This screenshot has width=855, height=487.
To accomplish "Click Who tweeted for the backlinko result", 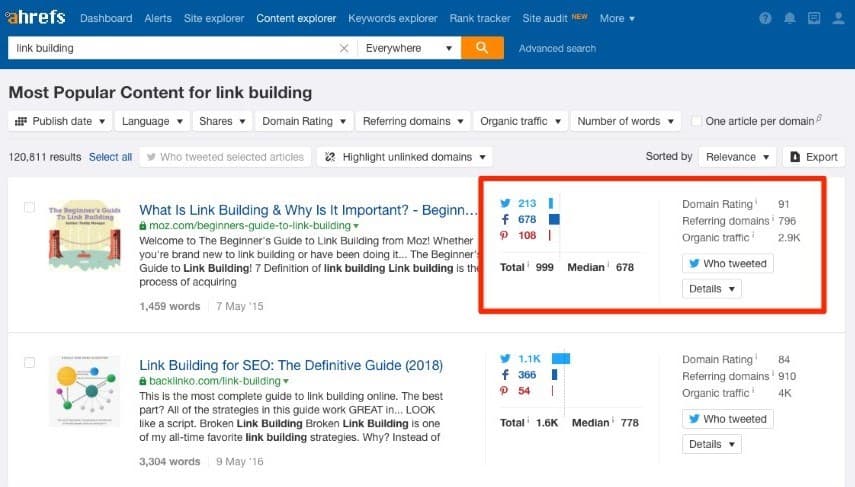I will click(x=727, y=419).
